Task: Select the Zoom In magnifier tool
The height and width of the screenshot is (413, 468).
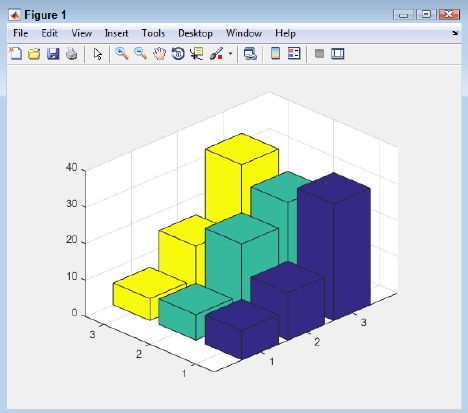Action: [122, 53]
